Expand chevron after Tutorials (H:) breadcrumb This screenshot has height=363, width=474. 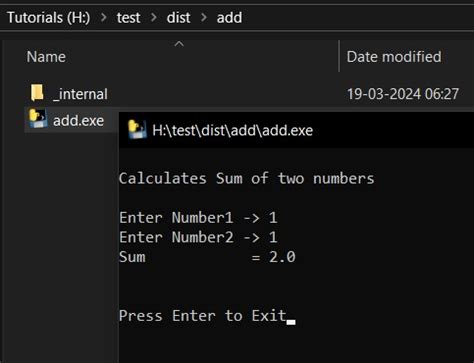pos(104,17)
